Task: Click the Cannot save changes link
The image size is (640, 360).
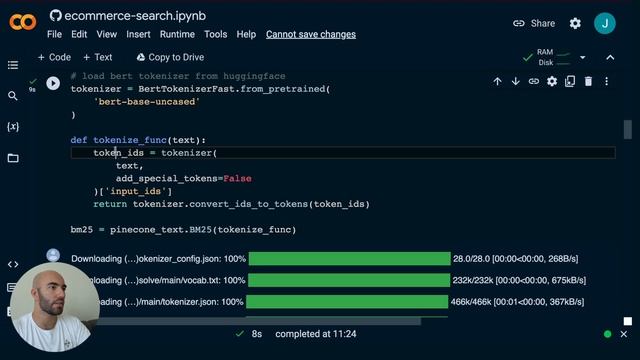Action: (x=311, y=34)
